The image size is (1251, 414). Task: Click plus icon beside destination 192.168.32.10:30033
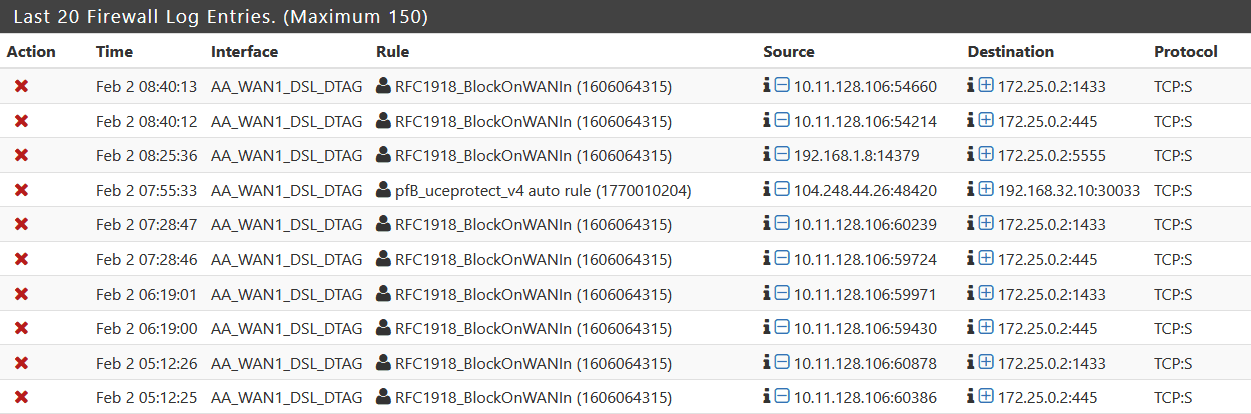pyautogui.click(x=986, y=190)
